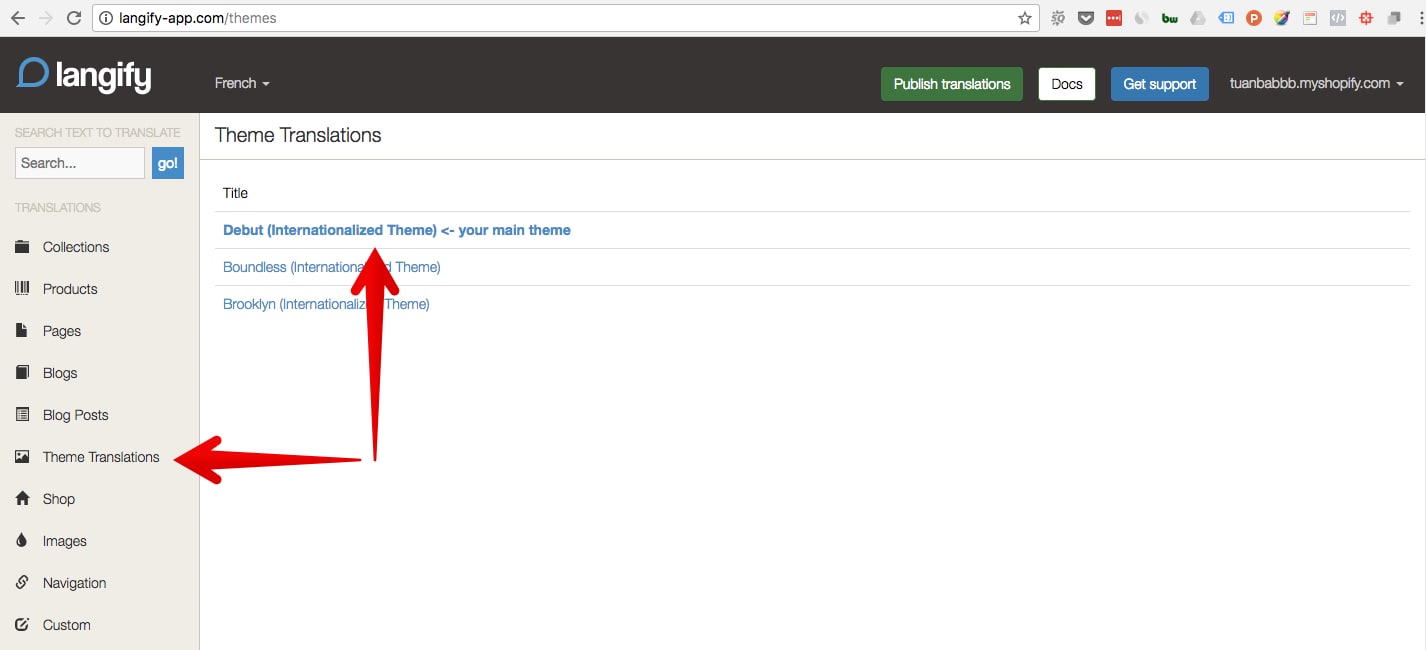1426x650 pixels.
Task: Open the Brooklyn theme link
Action: click(326, 304)
